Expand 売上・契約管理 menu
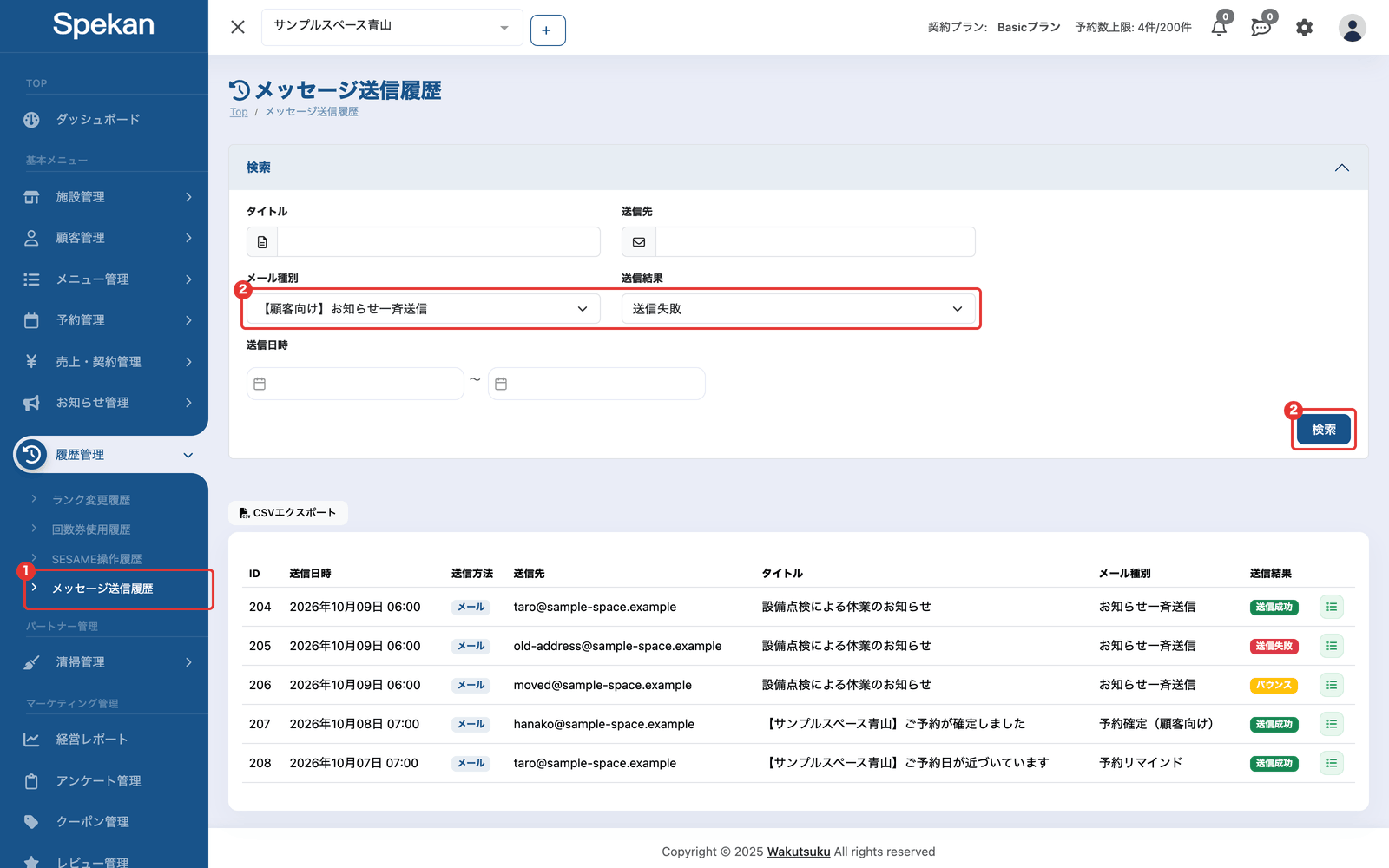Viewport: 1389px width, 868px height. tap(104, 362)
